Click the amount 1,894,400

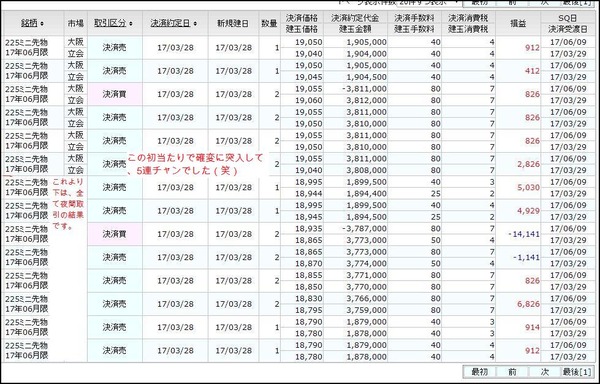pos(367,194)
